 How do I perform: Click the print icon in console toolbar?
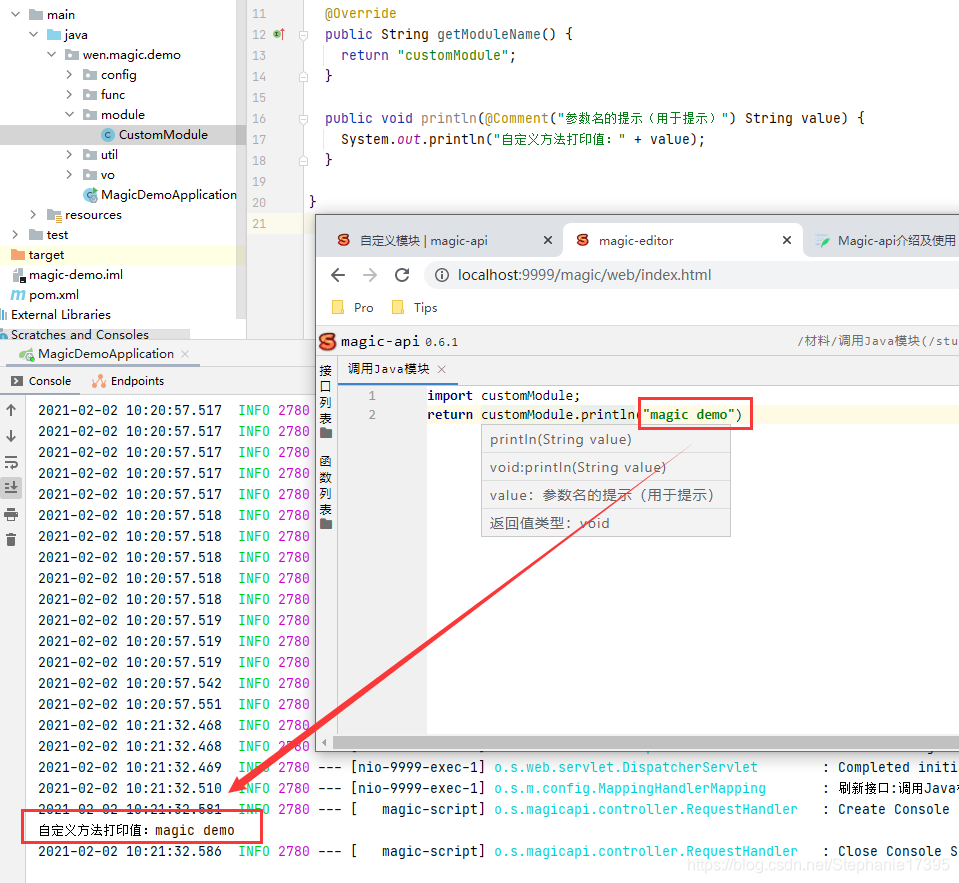11,514
